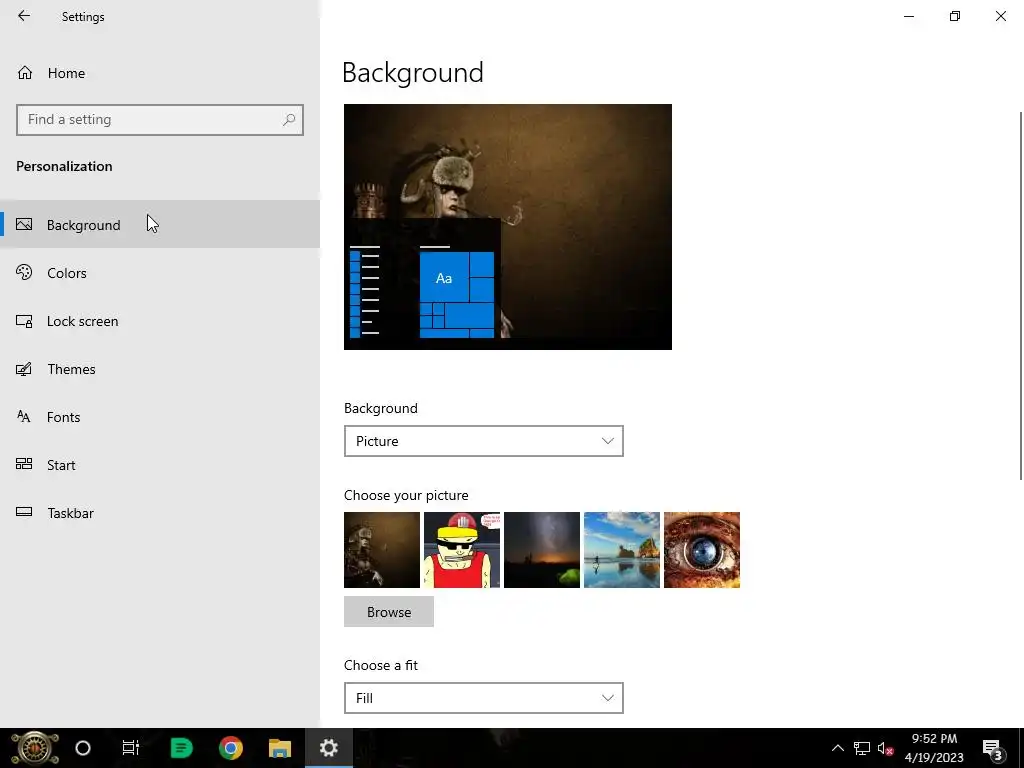Click the Settings gear in taskbar
Image resolution: width=1024 pixels, height=768 pixels.
point(328,748)
